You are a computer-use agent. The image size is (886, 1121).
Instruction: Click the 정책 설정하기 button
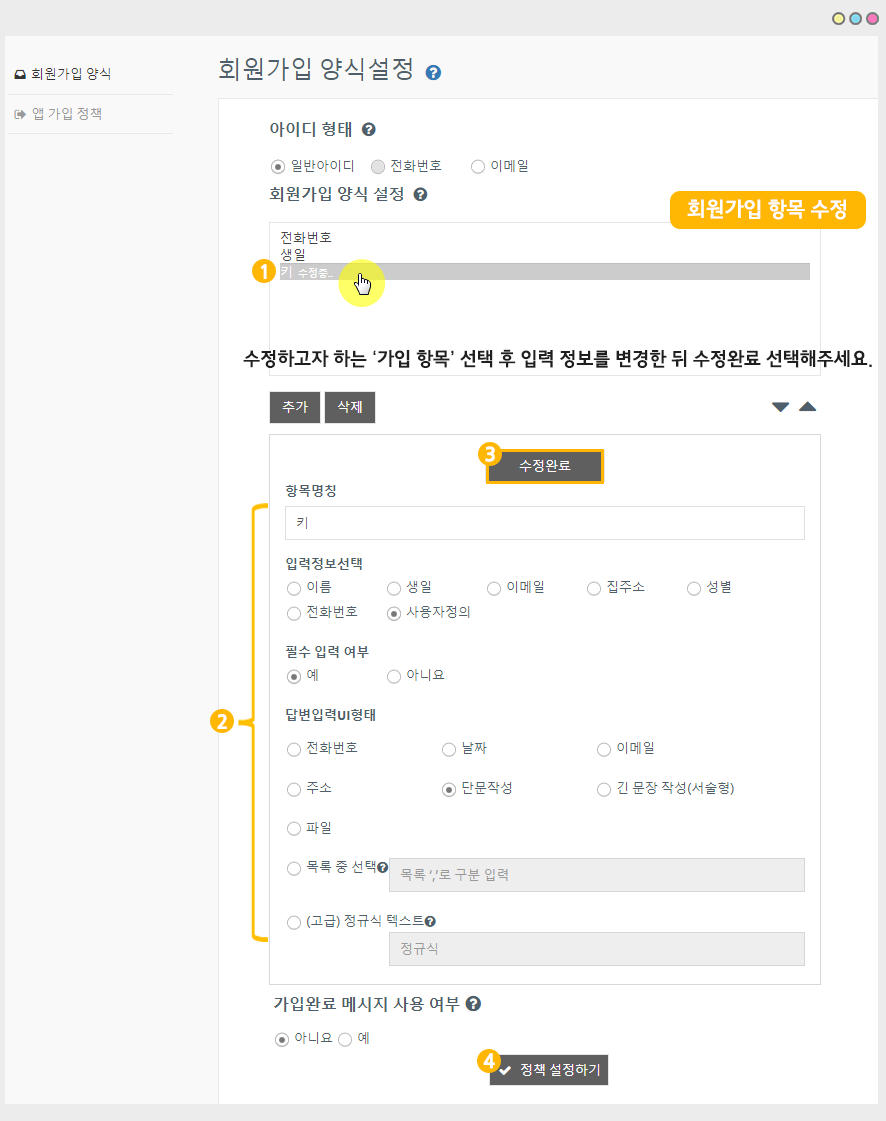pyautogui.click(x=549, y=1069)
